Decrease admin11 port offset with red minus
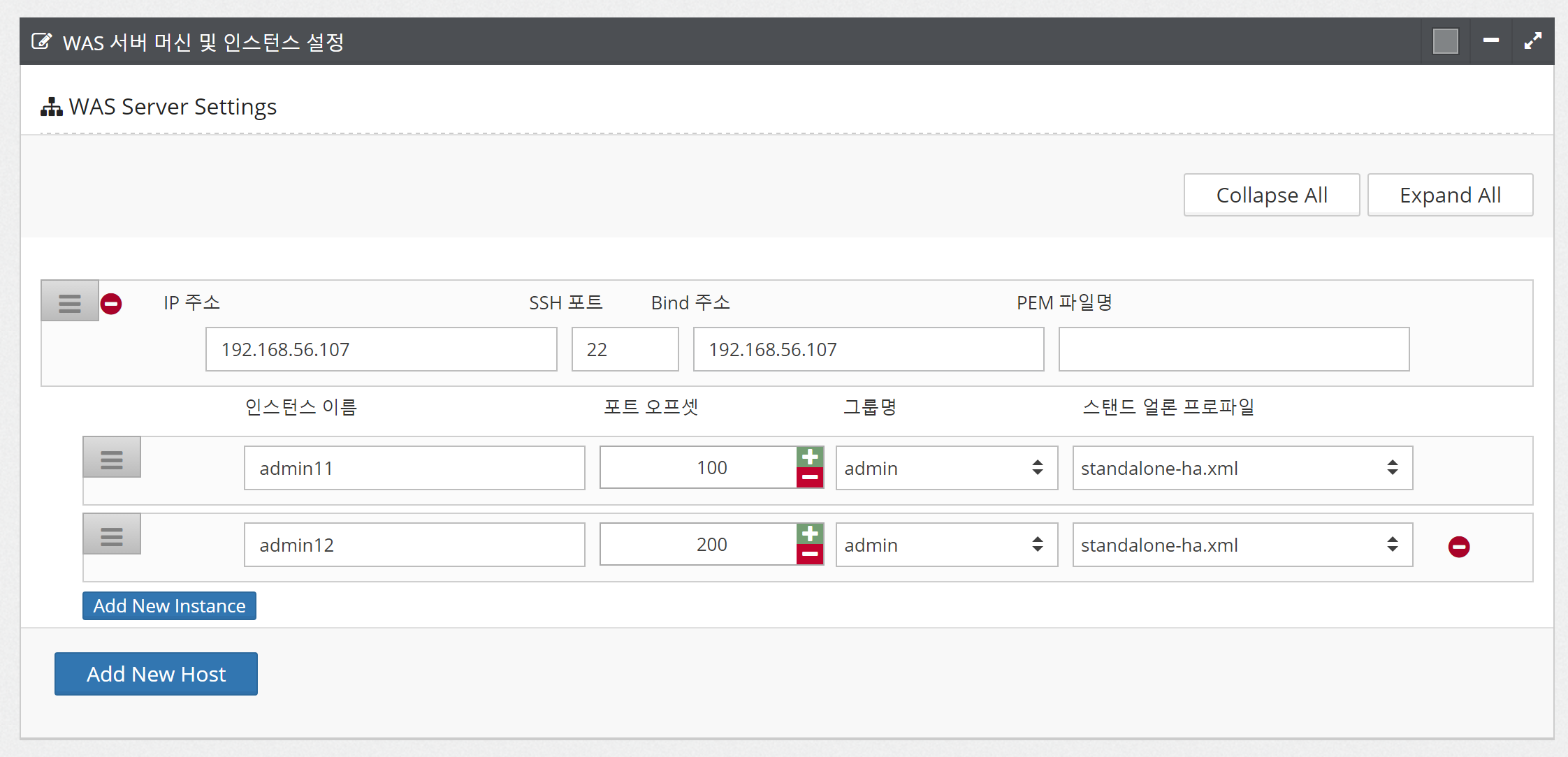This screenshot has width=1568, height=757. pos(810,478)
